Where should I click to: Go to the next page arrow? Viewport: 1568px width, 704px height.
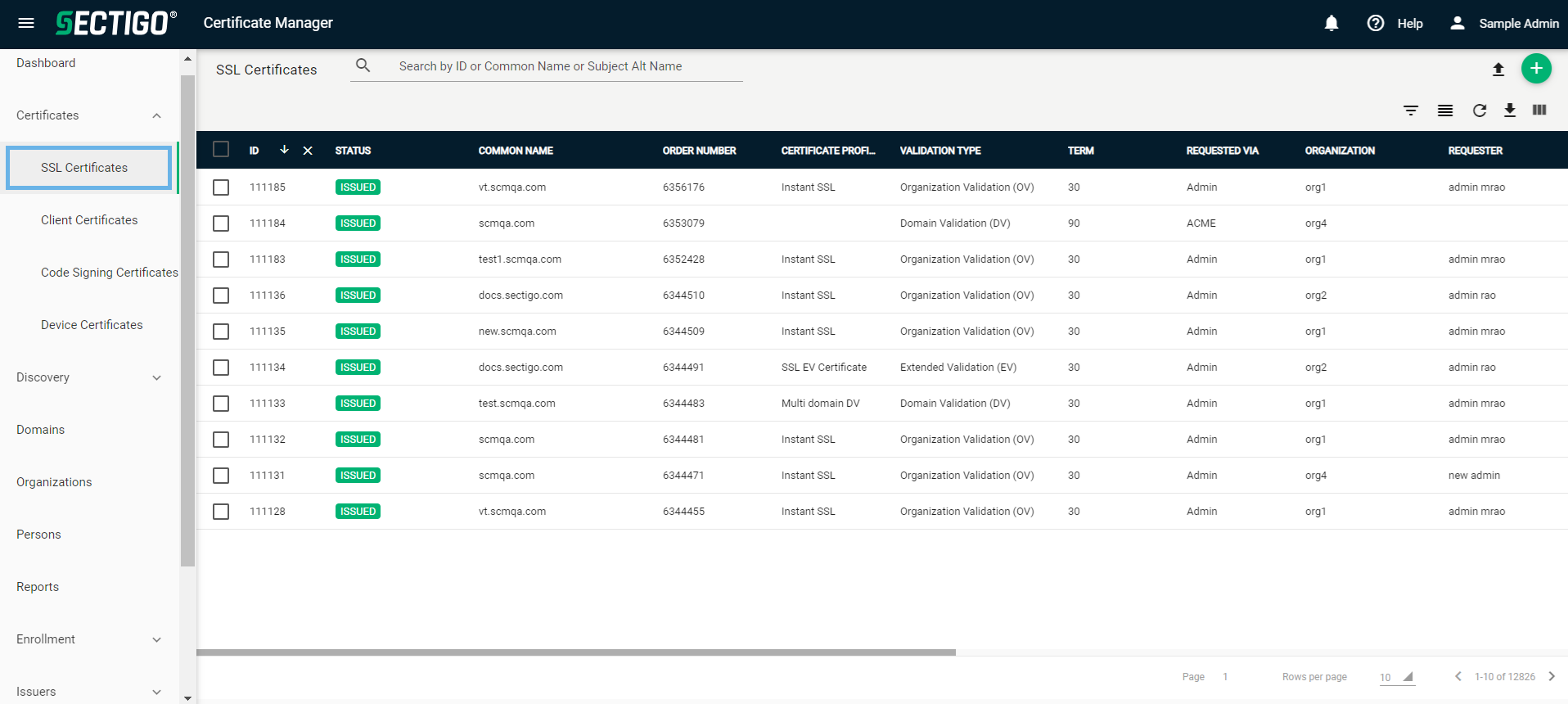tap(1552, 676)
